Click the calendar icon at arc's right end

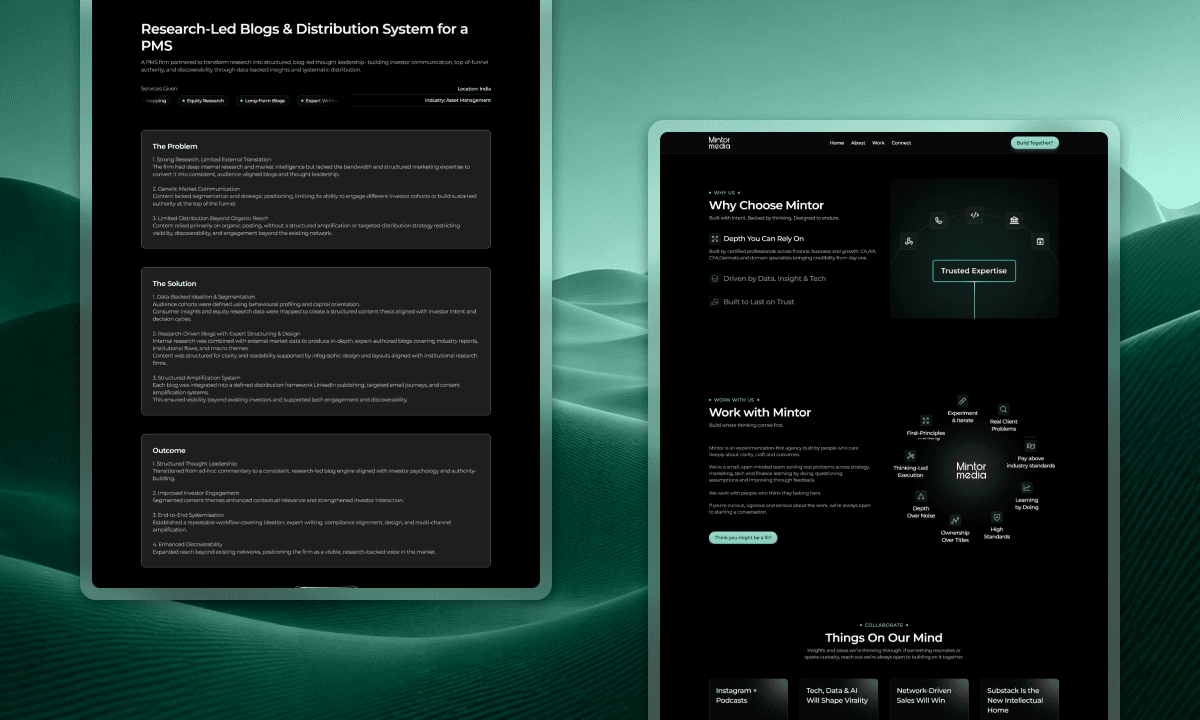click(1040, 241)
